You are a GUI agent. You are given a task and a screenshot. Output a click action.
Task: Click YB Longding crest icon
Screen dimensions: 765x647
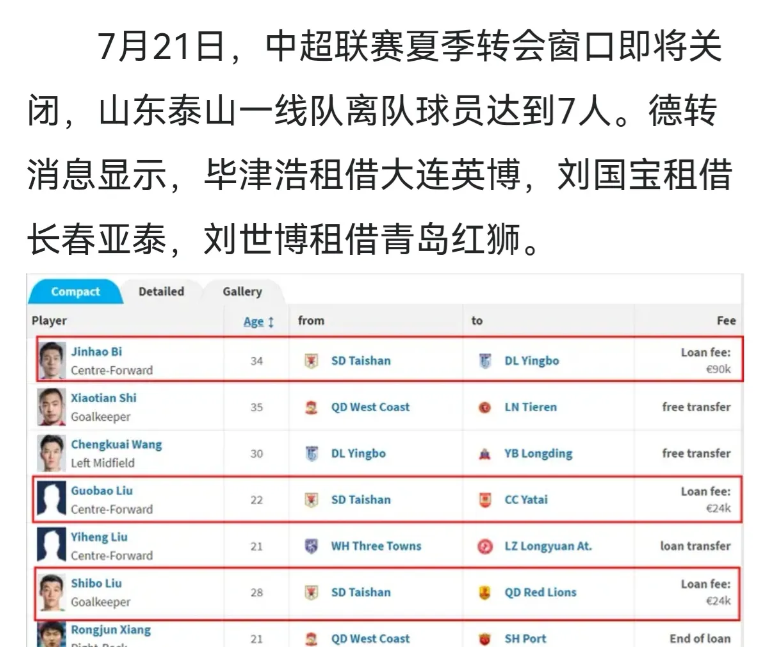(484, 454)
